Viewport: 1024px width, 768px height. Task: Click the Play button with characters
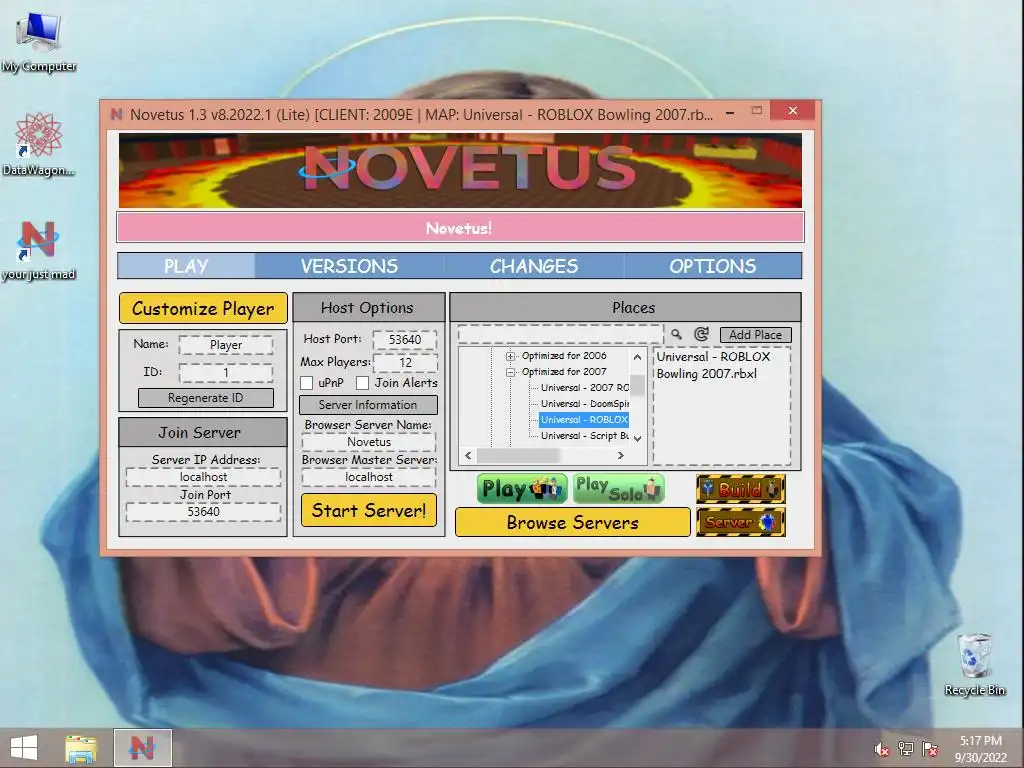pyautogui.click(x=522, y=488)
